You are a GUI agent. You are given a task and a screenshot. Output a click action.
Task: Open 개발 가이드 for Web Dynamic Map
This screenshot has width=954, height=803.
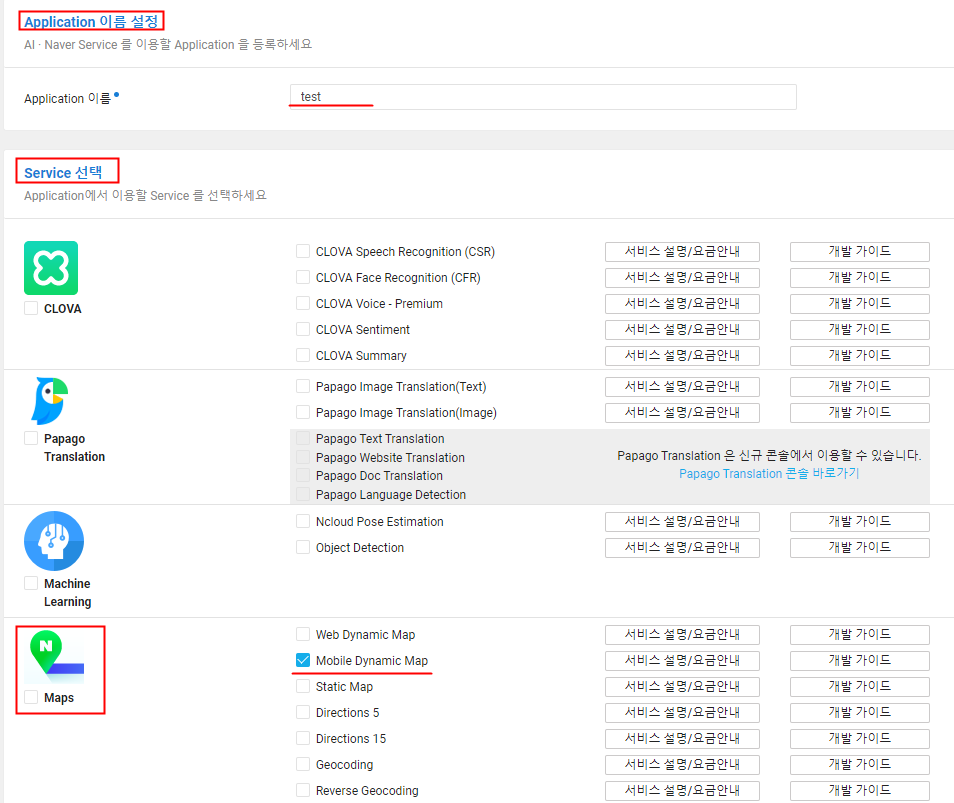860,634
